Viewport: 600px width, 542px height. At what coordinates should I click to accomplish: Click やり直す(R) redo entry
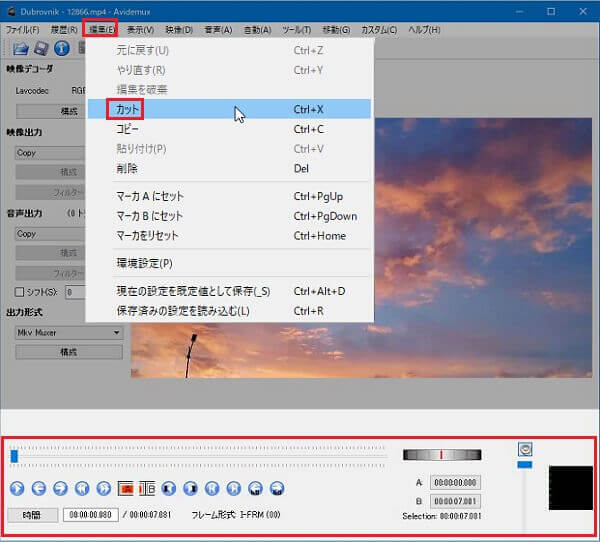coord(229,70)
